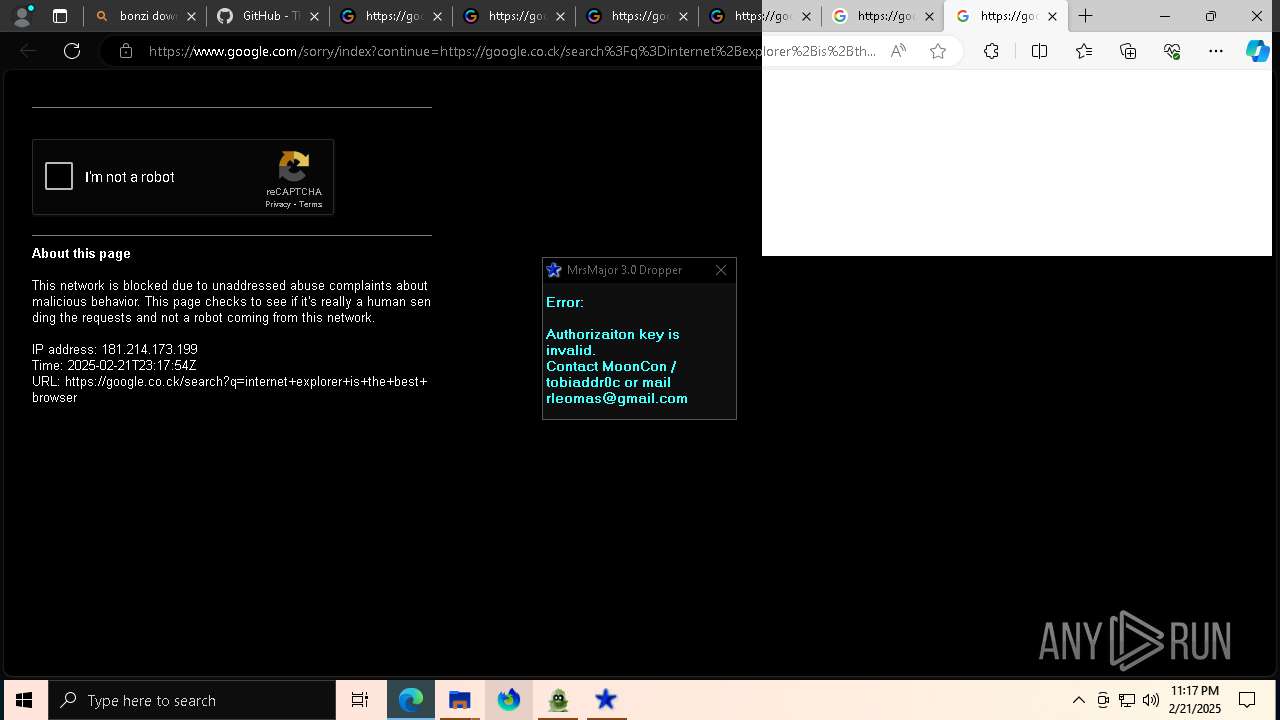Click the MrsMajor Dropper star title icon
1280x720 pixels.
(554, 270)
